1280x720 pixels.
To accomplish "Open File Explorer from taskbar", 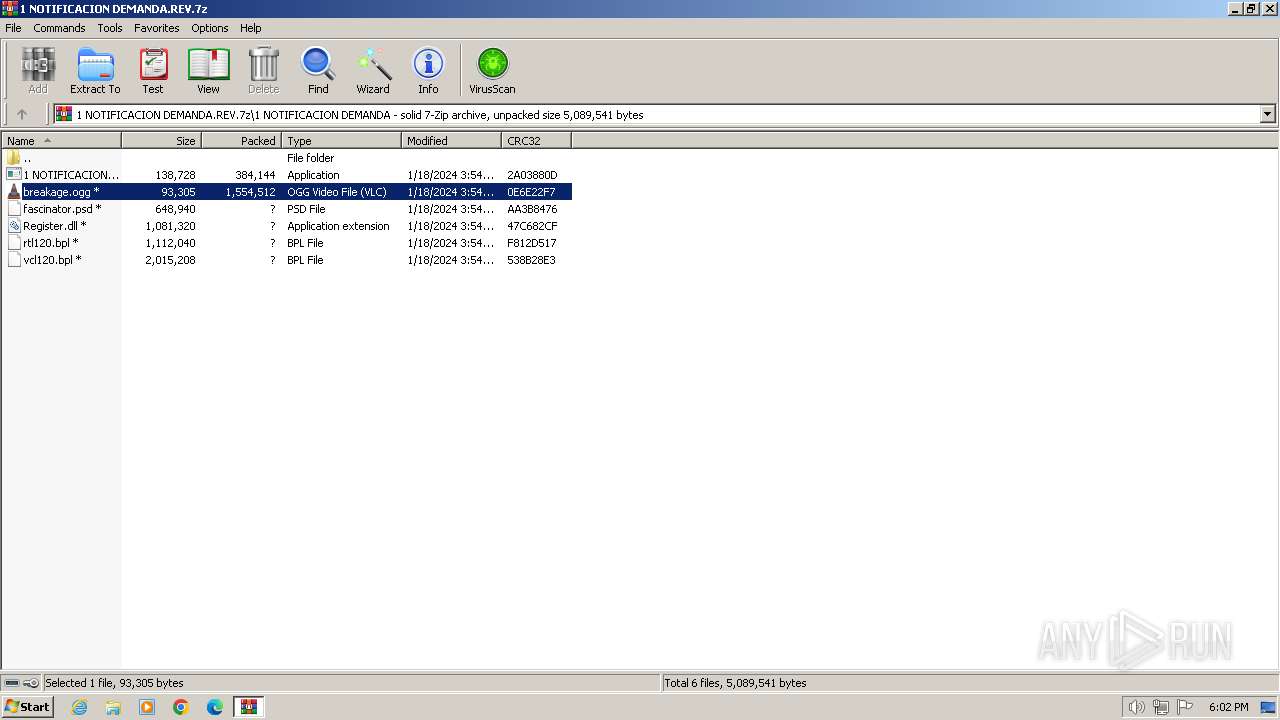I will click(113, 707).
